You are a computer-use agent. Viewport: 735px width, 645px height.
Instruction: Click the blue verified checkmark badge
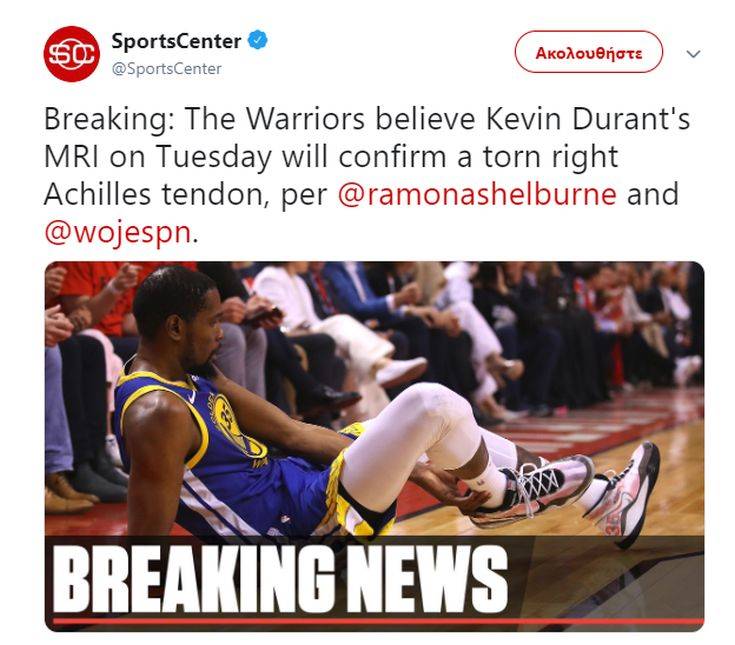257,40
